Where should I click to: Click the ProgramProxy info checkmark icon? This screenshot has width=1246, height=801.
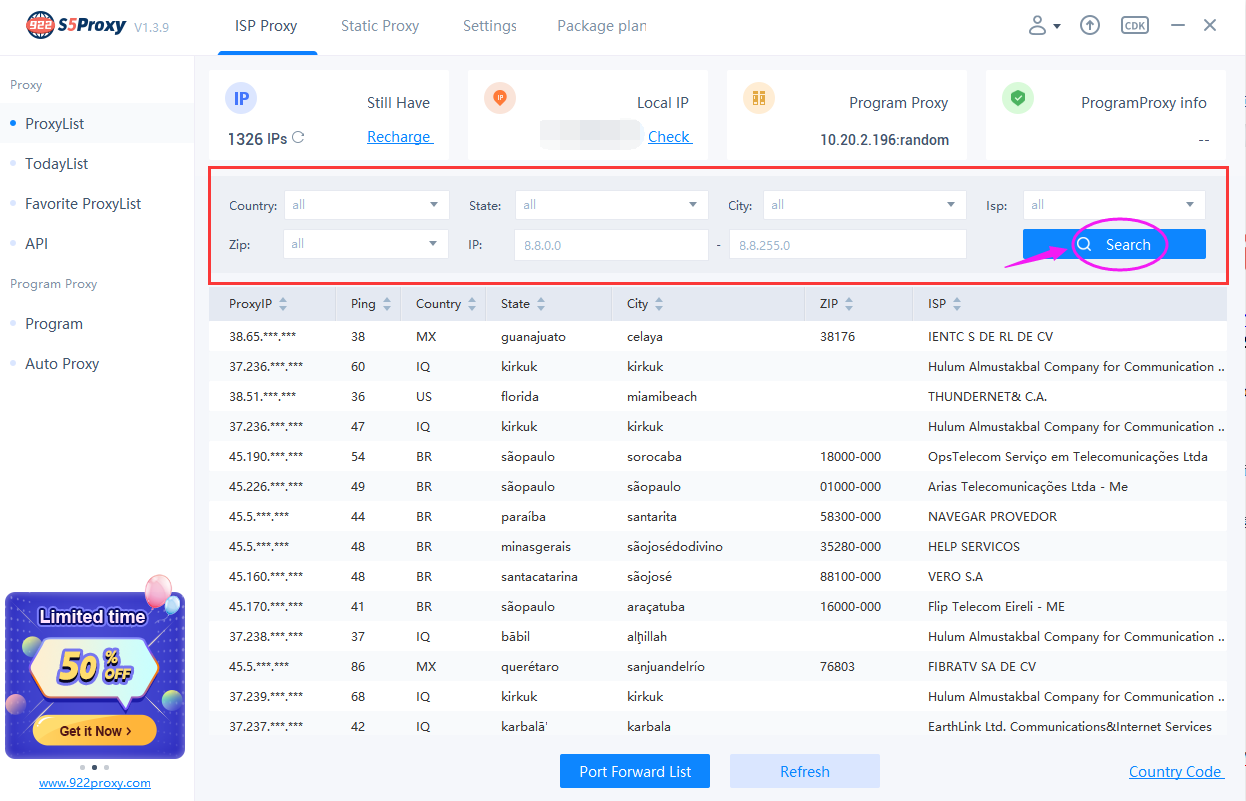[1019, 99]
